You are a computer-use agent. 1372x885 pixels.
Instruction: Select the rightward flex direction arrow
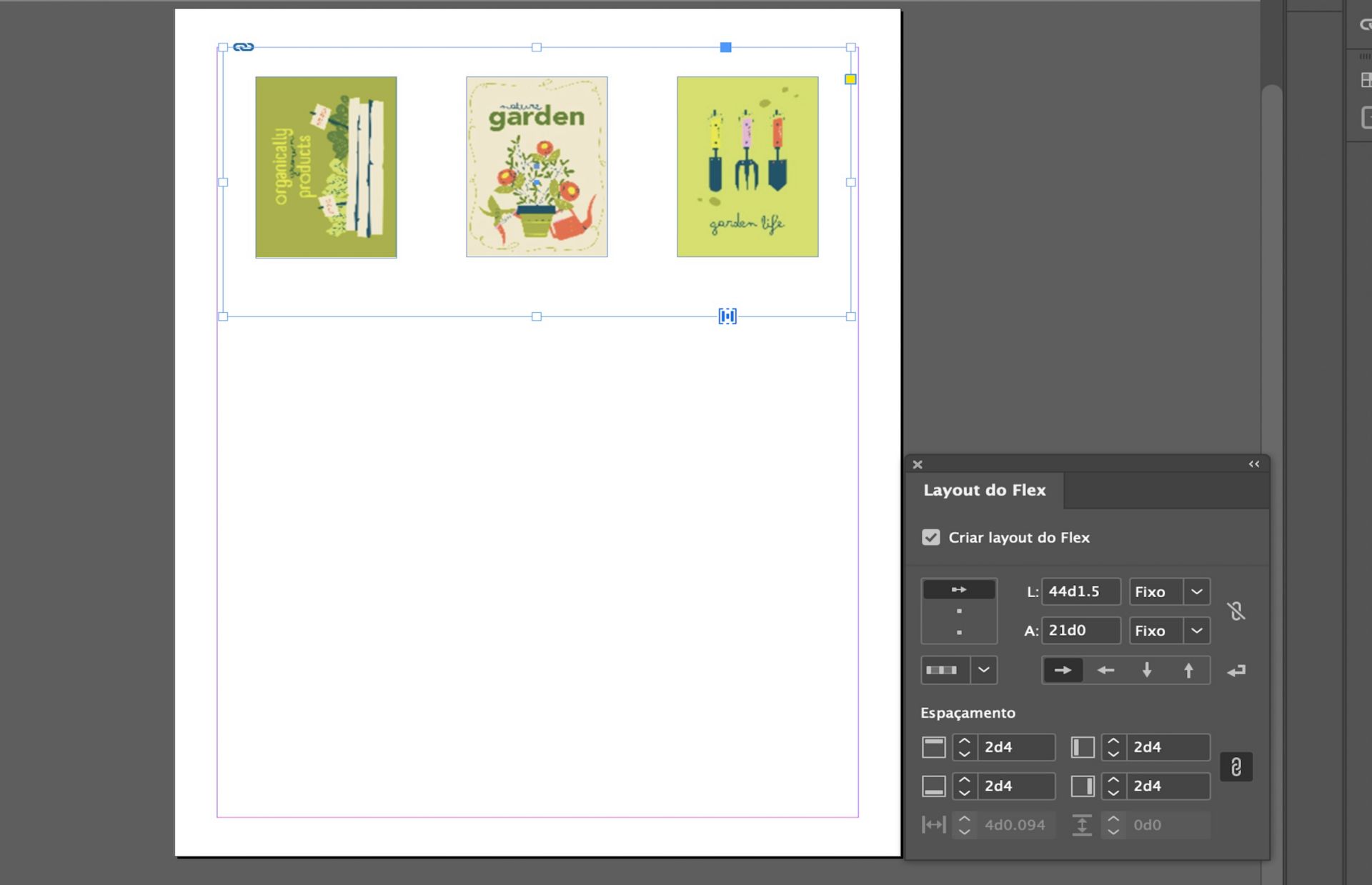point(1063,669)
